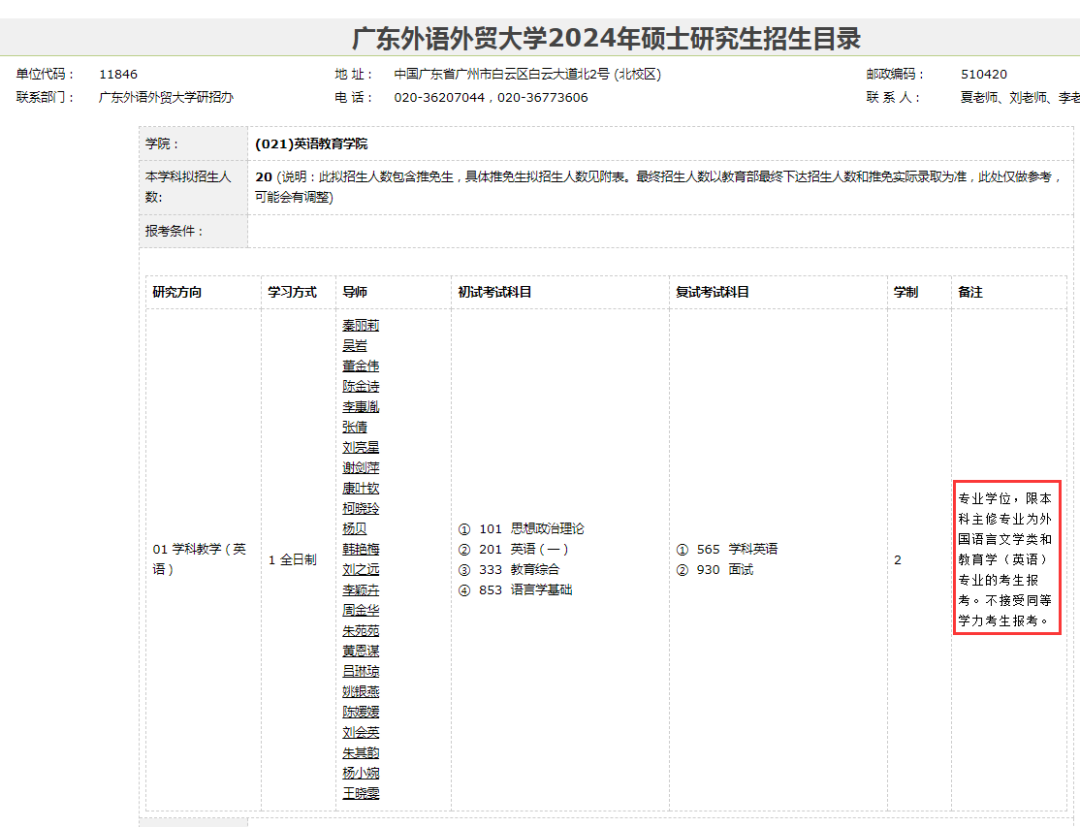
Task: Open supervisor link 董金伟
Action: coord(360,366)
